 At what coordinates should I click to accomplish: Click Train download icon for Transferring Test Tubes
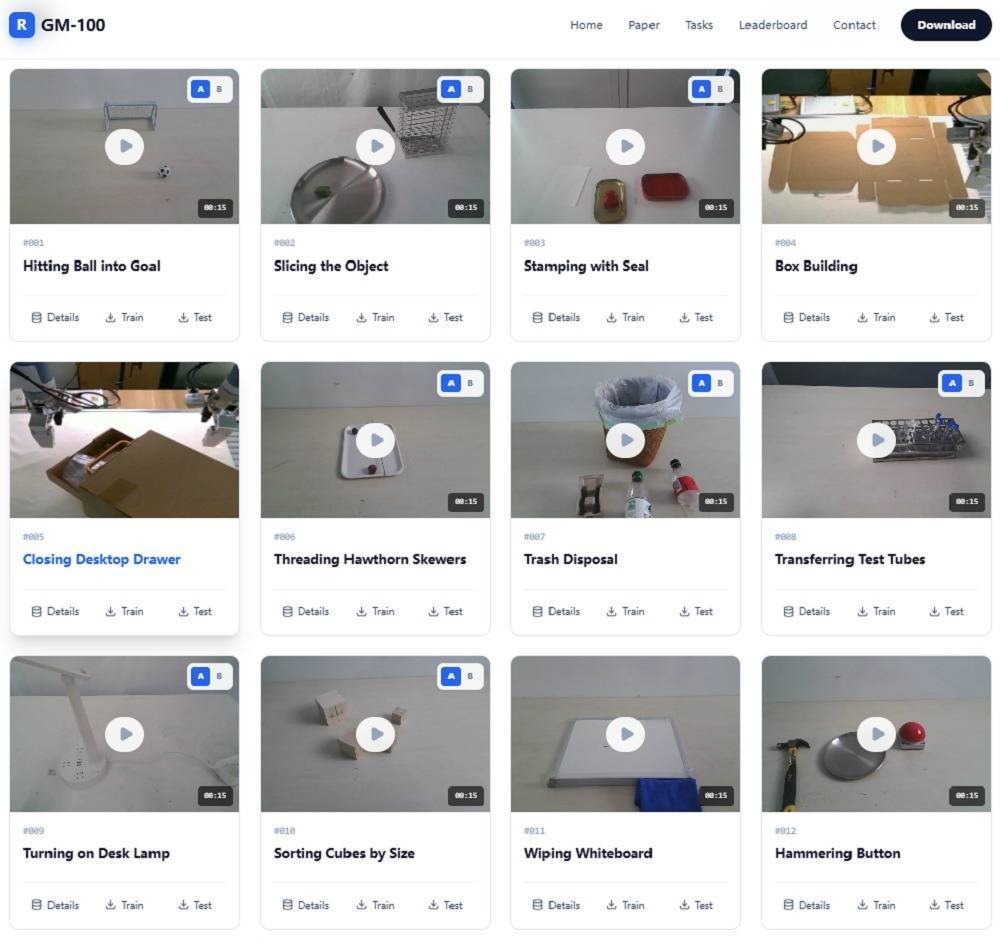coord(862,612)
